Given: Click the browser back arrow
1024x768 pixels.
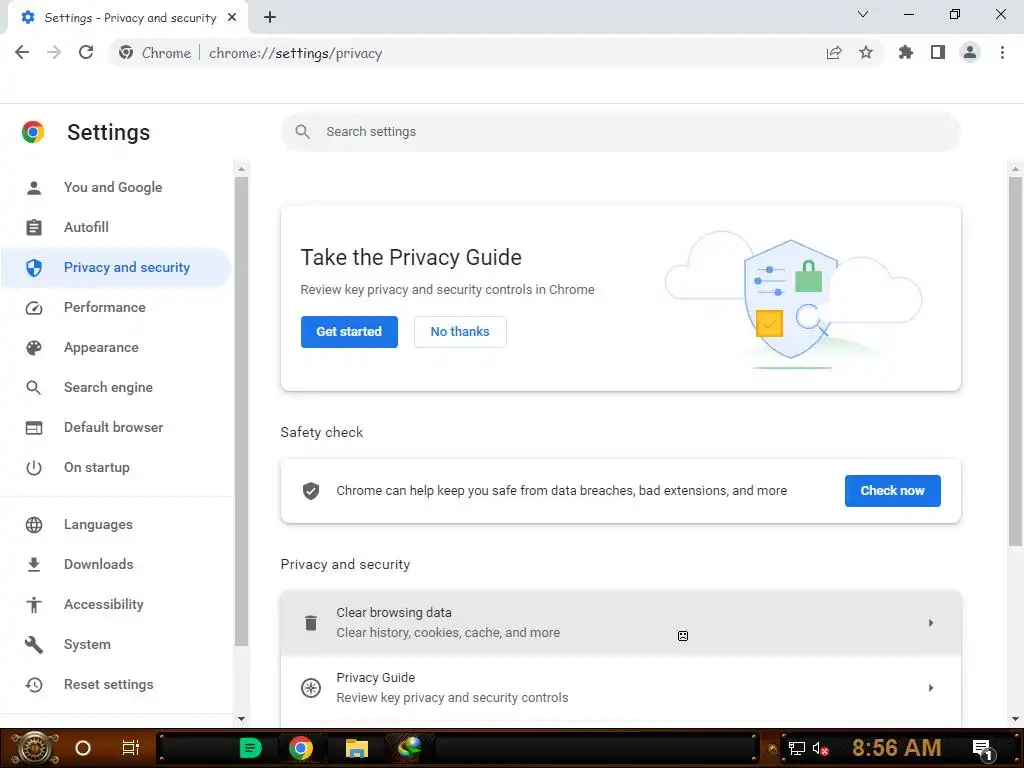Looking at the screenshot, I should click(x=22, y=53).
